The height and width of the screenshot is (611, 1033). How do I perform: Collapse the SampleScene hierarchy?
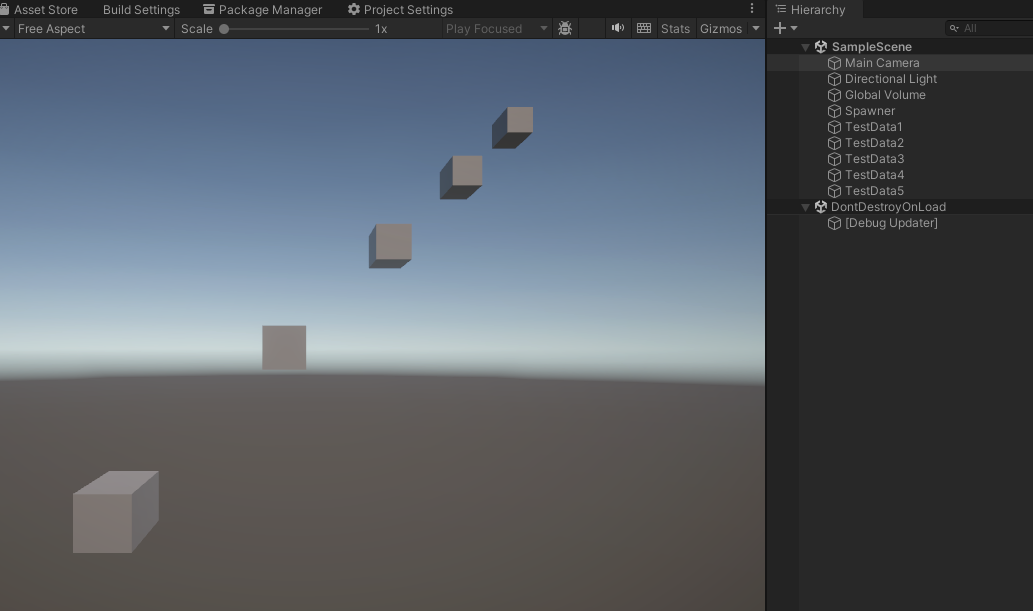point(805,46)
